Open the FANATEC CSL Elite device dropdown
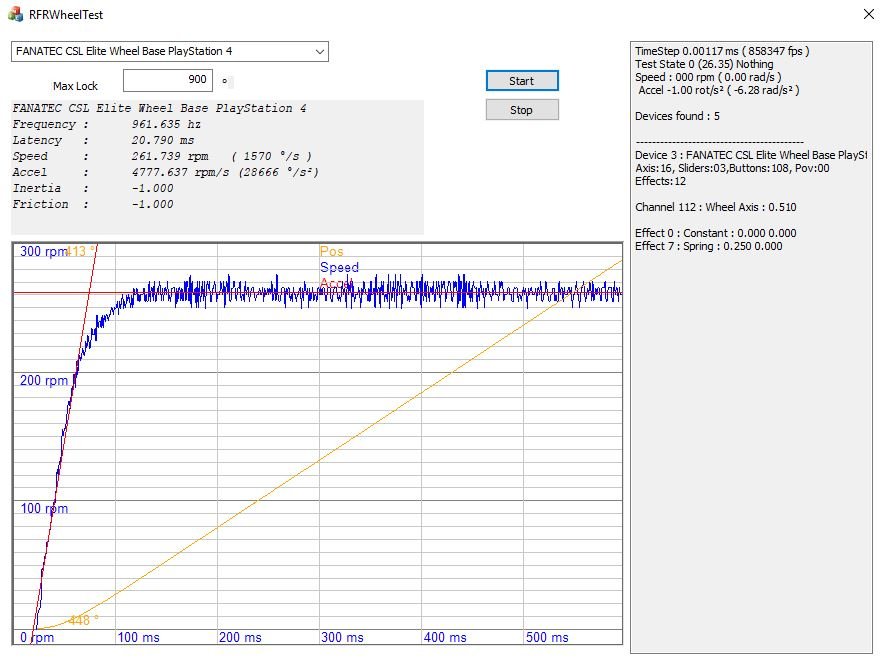This screenshot has height=665, width=882. (x=169, y=51)
